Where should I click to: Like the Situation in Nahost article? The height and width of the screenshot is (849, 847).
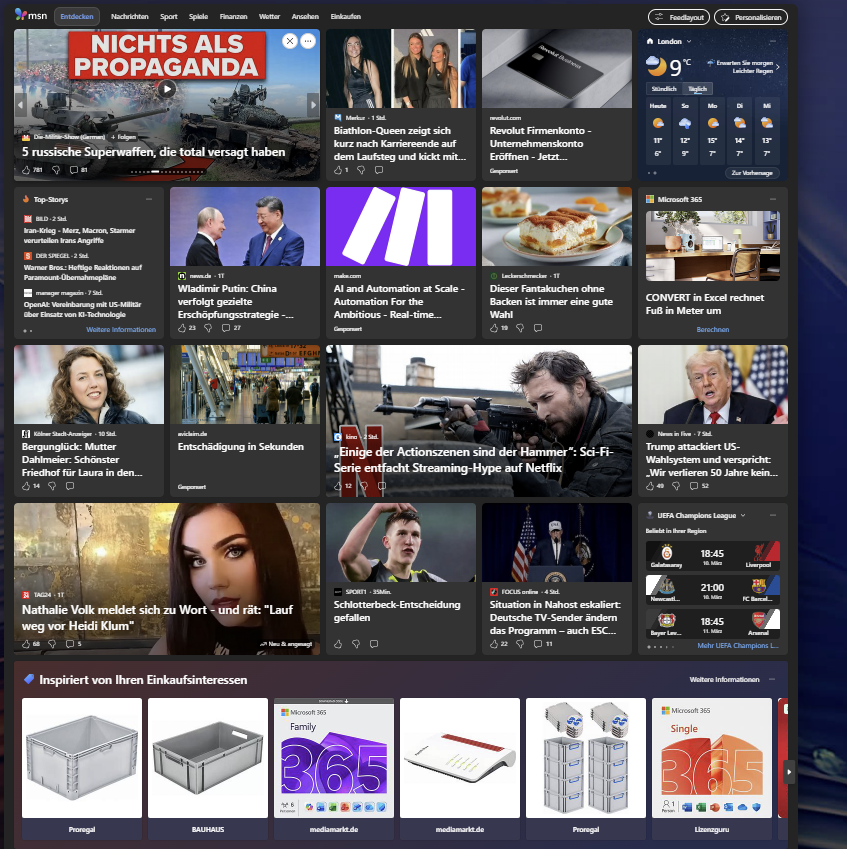tap(494, 644)
